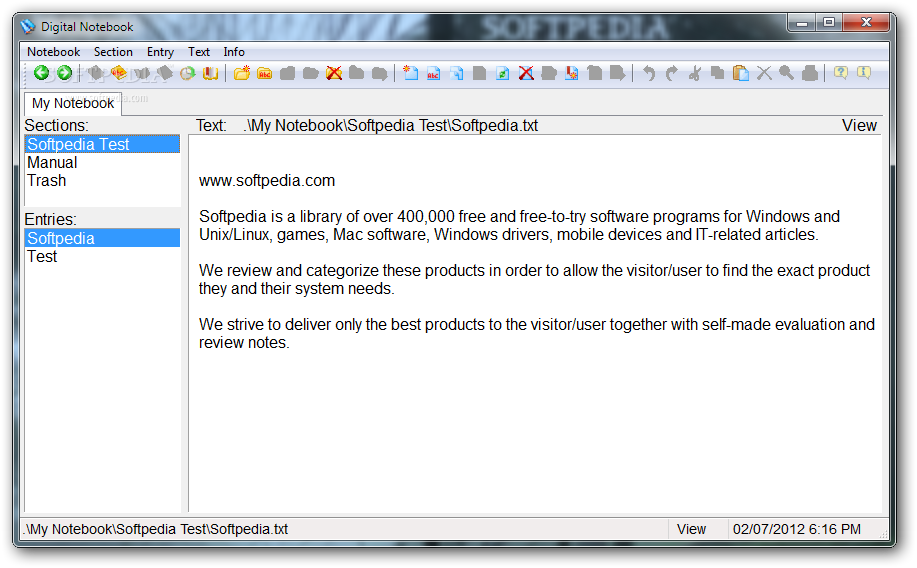The image size is (917, 568).
Task: Click the bookmarked page with star icon
Action: coord(572,73)
